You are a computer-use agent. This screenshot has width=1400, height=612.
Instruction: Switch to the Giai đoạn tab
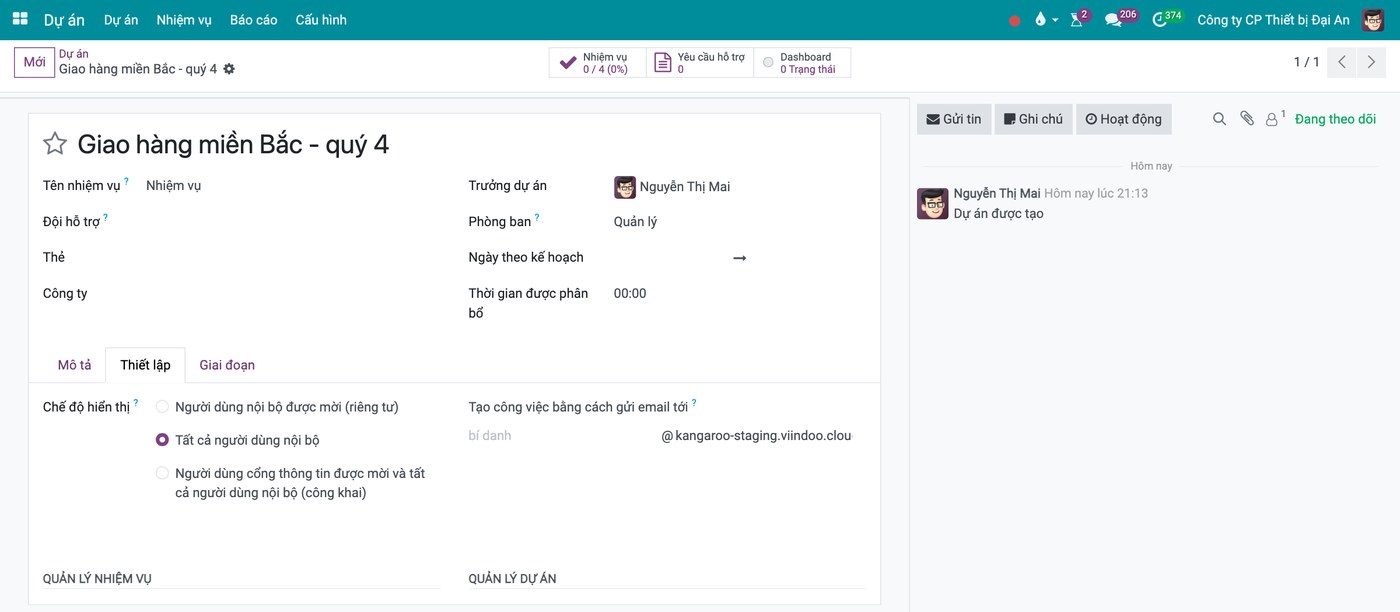click(x=227, y=365)
